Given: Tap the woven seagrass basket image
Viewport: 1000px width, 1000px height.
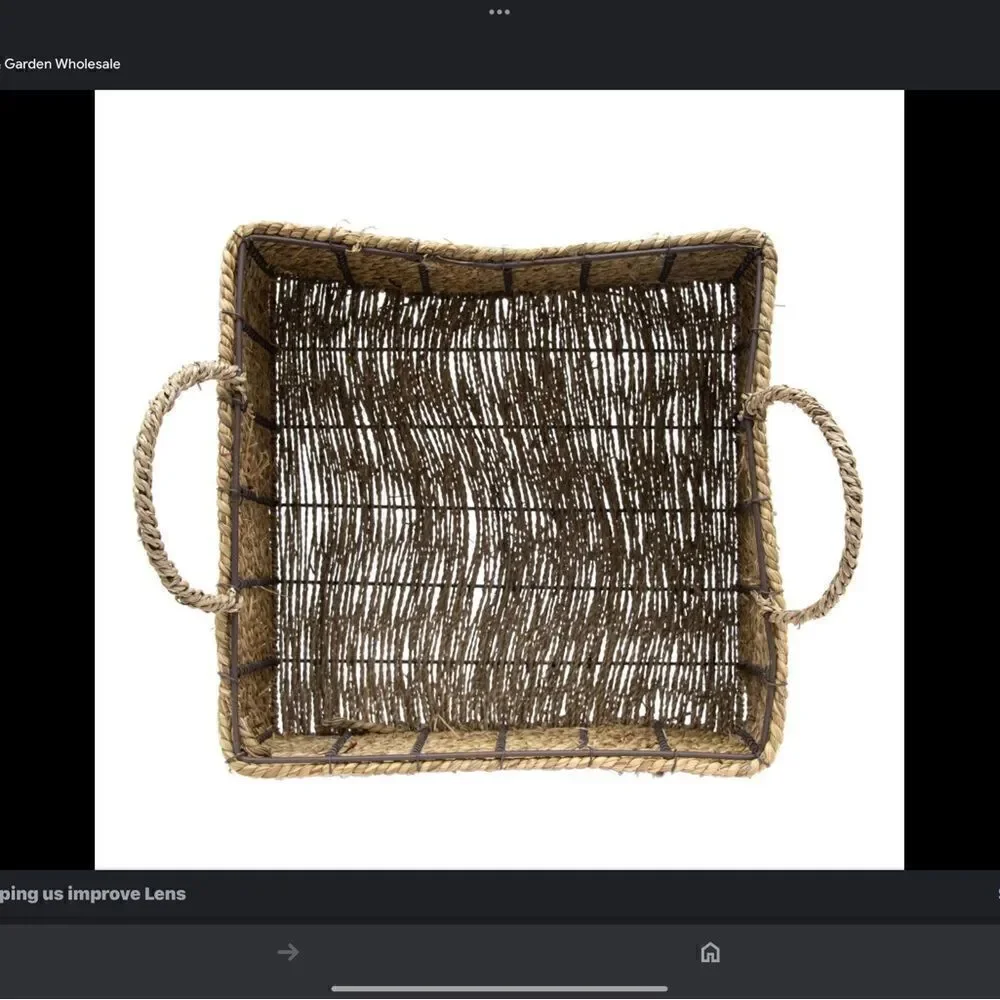Looking at the screenshot, I should tap(499, 480).
